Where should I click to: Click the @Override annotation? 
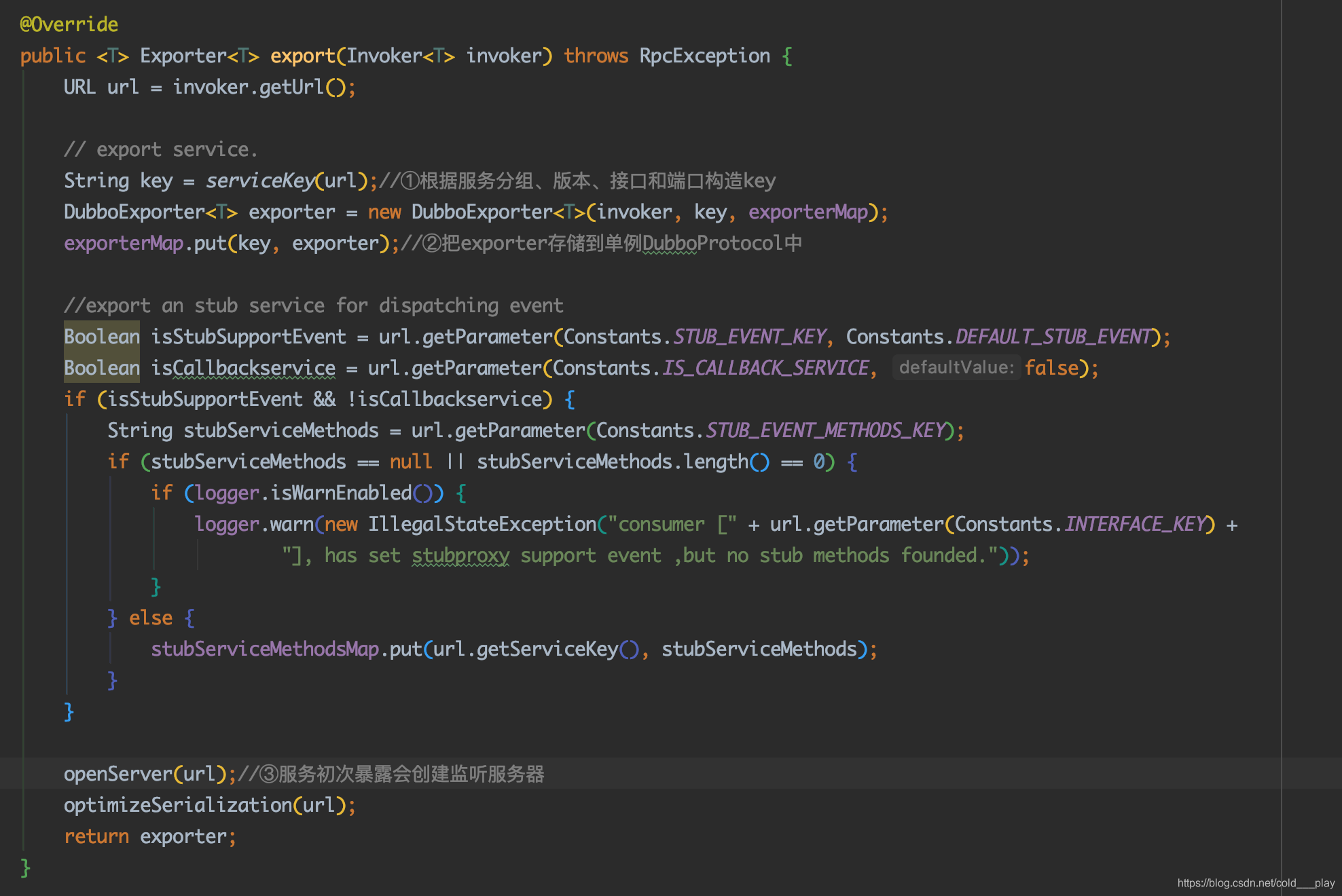point(69,24)
